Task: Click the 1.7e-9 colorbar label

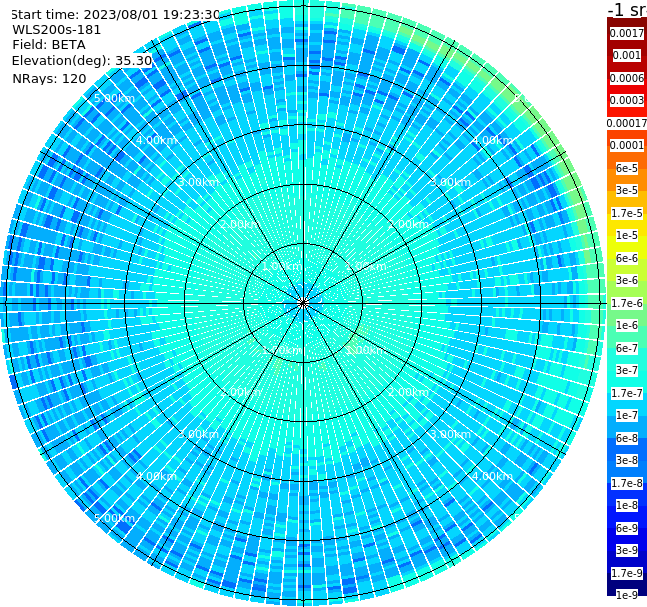Action: coord(627,573)
